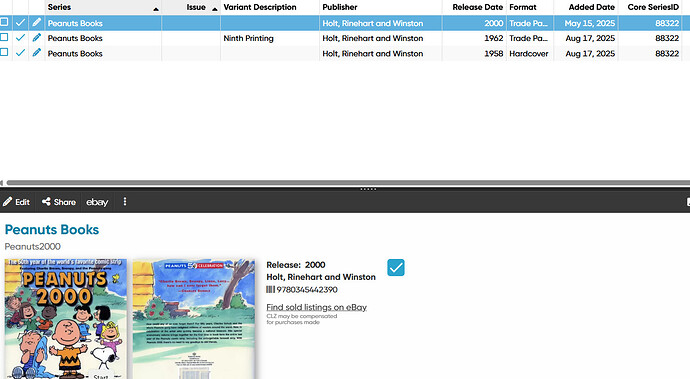Click the pencil edit icon for the 1962 row
Image resolution: width=690 pixels, height=379 pixels.
(x=37, y=38)
